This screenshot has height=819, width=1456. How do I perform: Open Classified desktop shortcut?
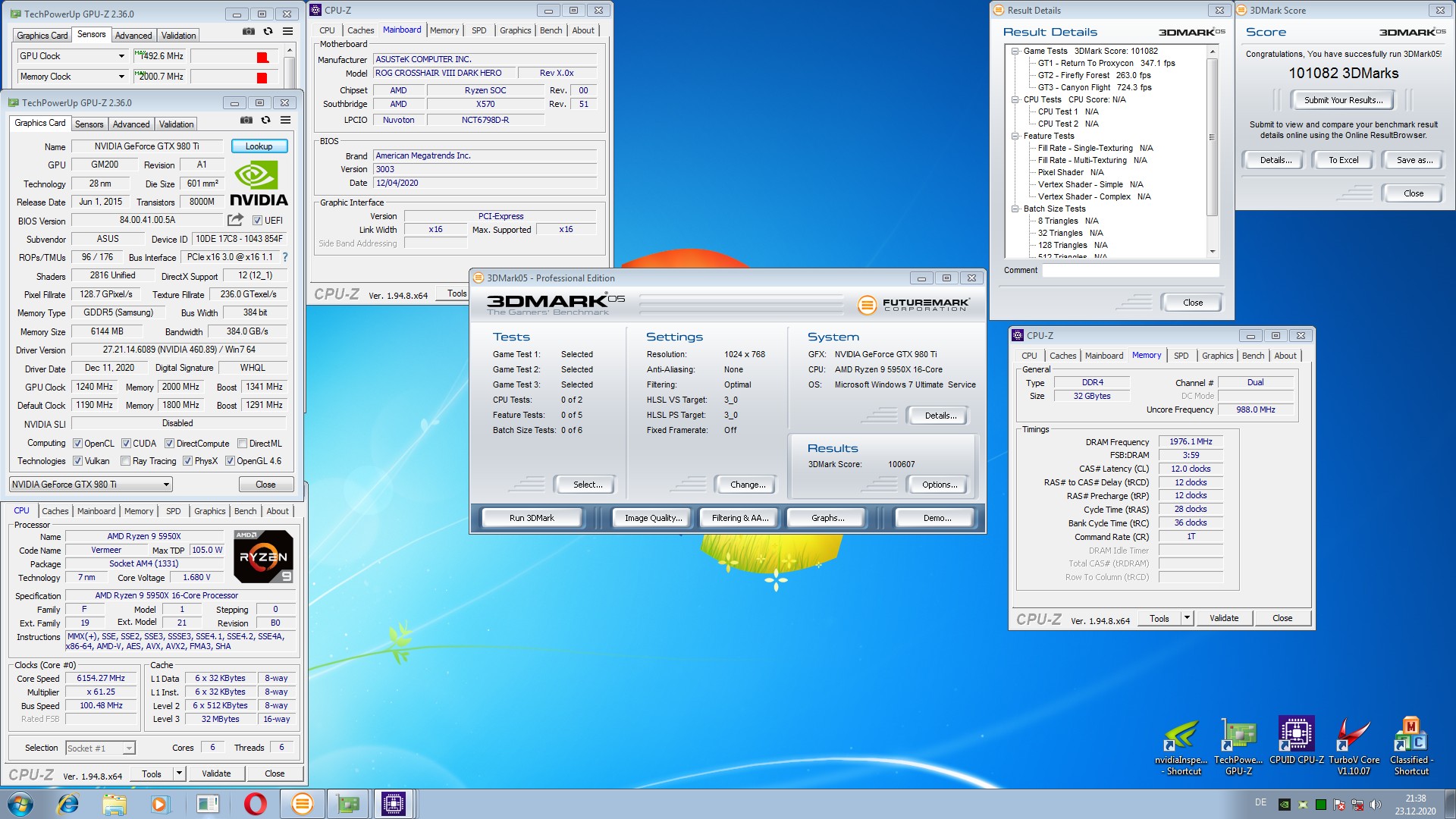click(x=1410, y=747)
